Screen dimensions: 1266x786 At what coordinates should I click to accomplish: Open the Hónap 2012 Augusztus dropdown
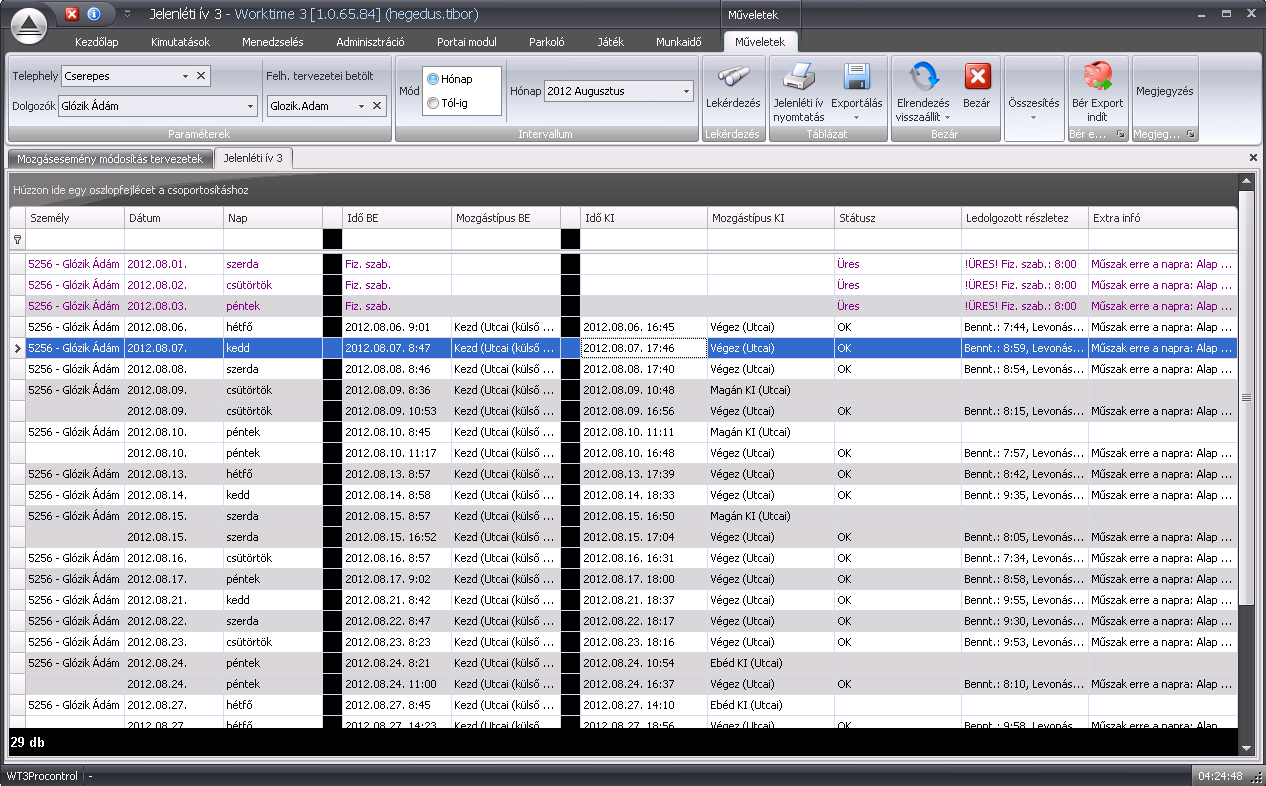[x=687, y=91]
